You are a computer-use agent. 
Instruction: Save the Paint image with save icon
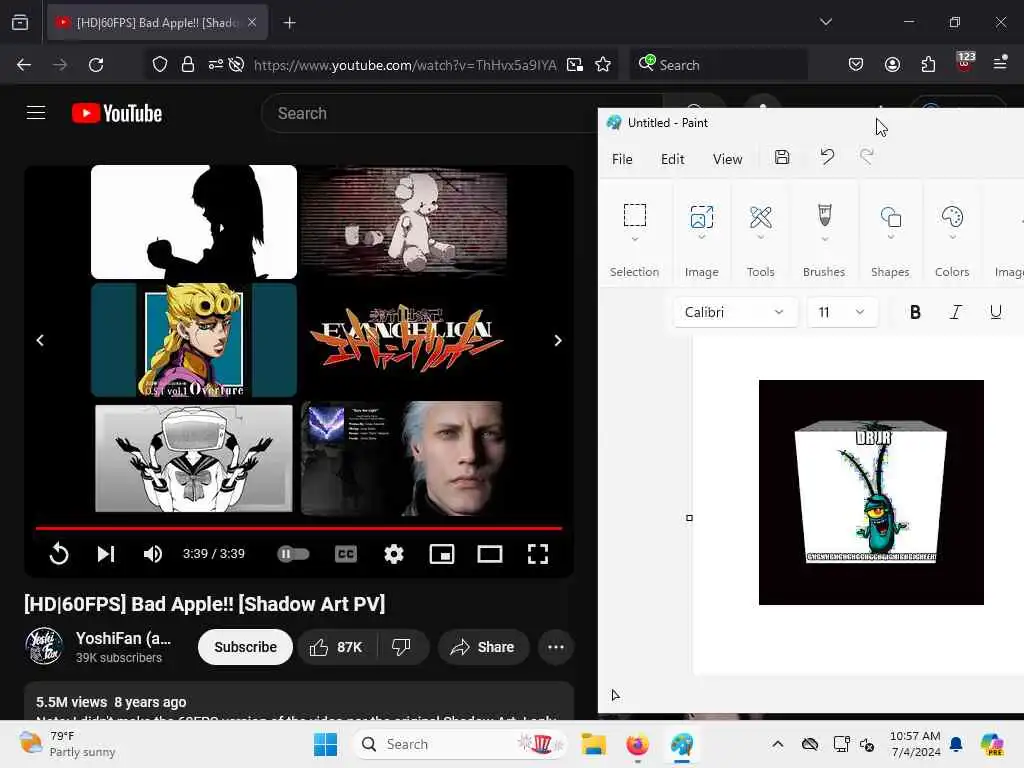tap(782, 157)
